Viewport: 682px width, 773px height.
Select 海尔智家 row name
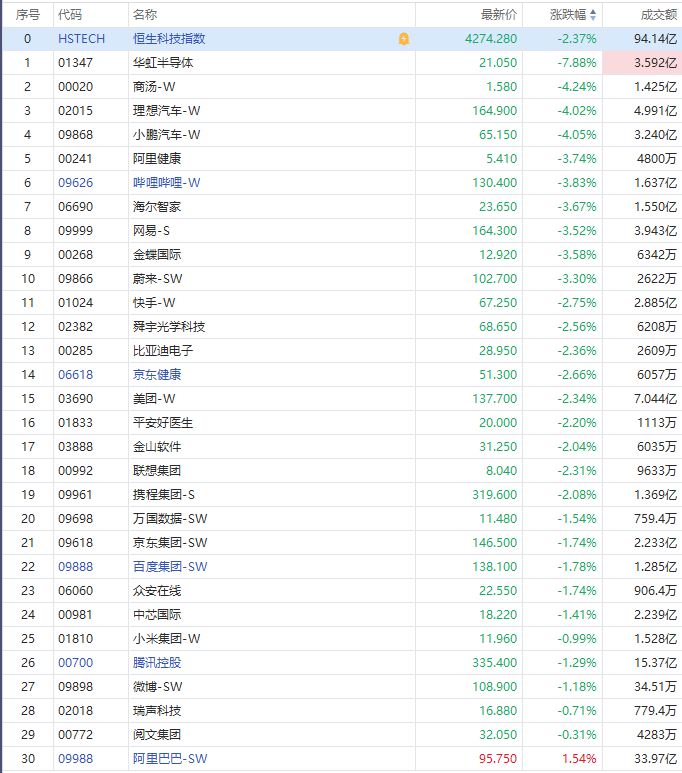click(157, 207)
